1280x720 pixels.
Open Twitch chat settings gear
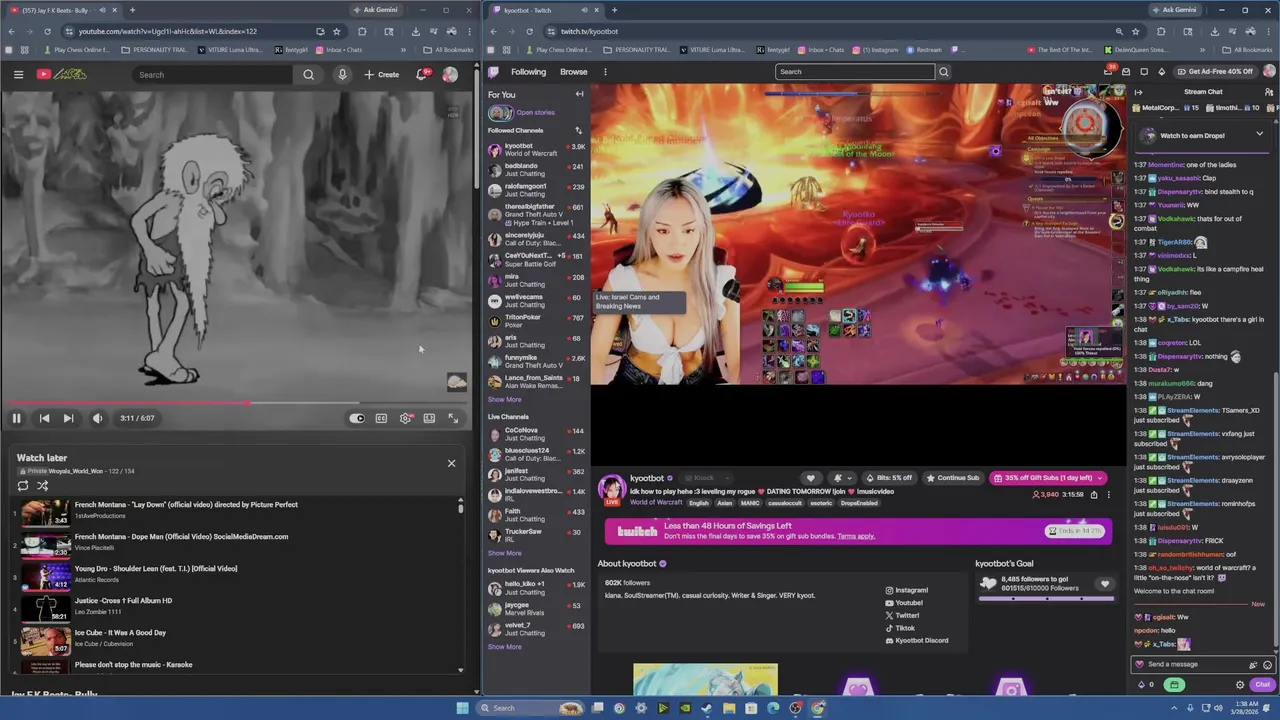[x=1240, y=685]
